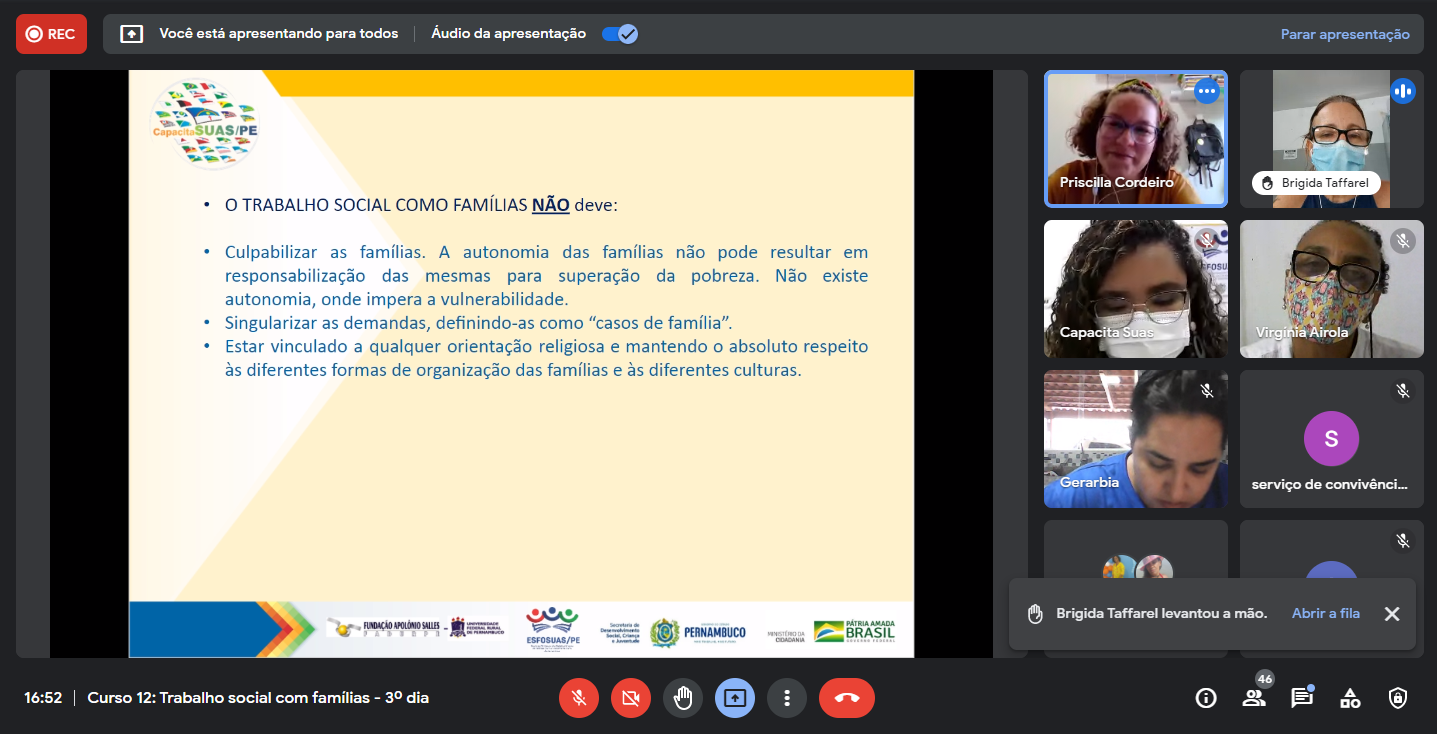Open options on Priscilla Cordeiro's tile

(1207, 91)
